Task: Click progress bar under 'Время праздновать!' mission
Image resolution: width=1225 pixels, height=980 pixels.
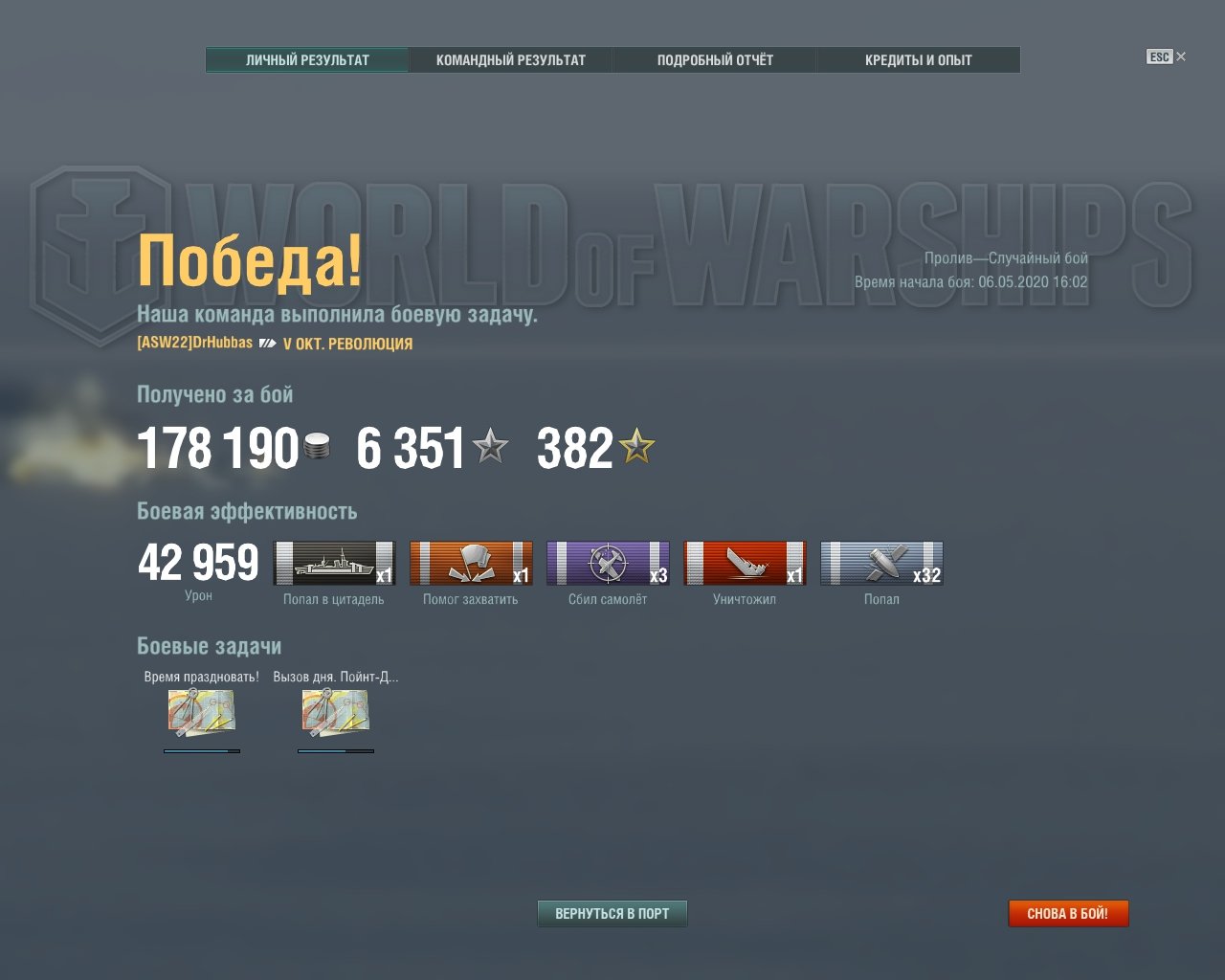Action: click(202, 751)
